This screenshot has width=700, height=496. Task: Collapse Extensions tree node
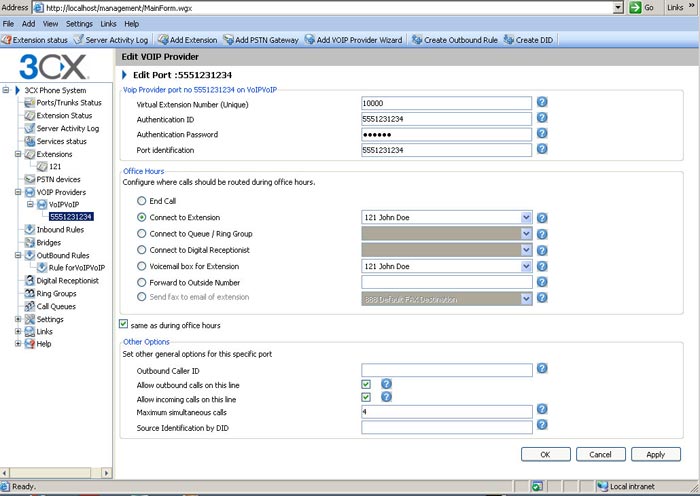point(18,154)
